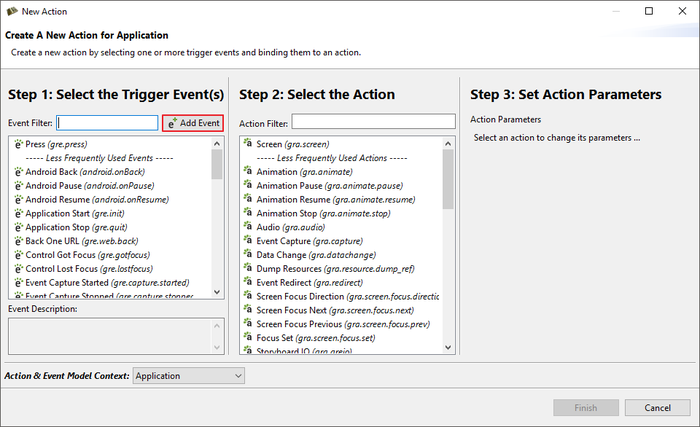This screenshot has height=427, width=700.
Task: Click the event list scrollbar thumb
Action: pyautogui.click(x=217, y=164)
